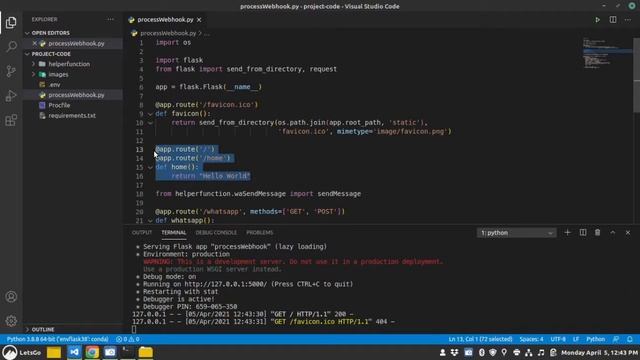Open Accounts menu in activity bar
Image resolution: width=640 pixels, height=360 pixels.
click(11, 296)
